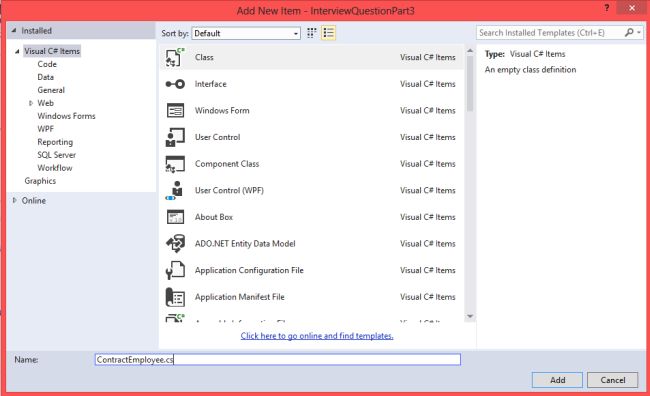Click the 'About Box' template name
Viewport: 650px width, 396px height.
tap(214, 217)
